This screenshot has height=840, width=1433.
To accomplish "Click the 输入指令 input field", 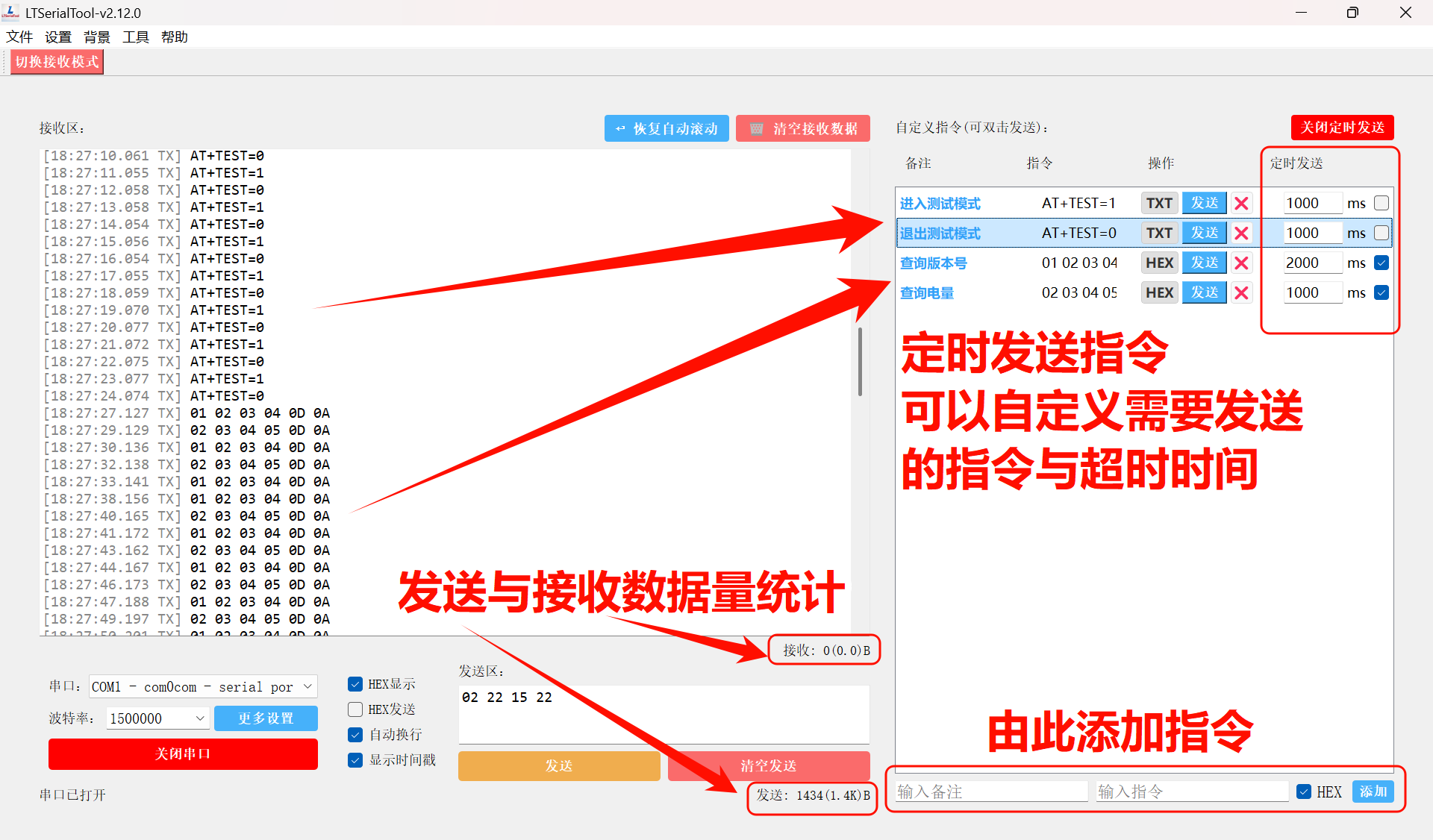I will [1190, 792].
